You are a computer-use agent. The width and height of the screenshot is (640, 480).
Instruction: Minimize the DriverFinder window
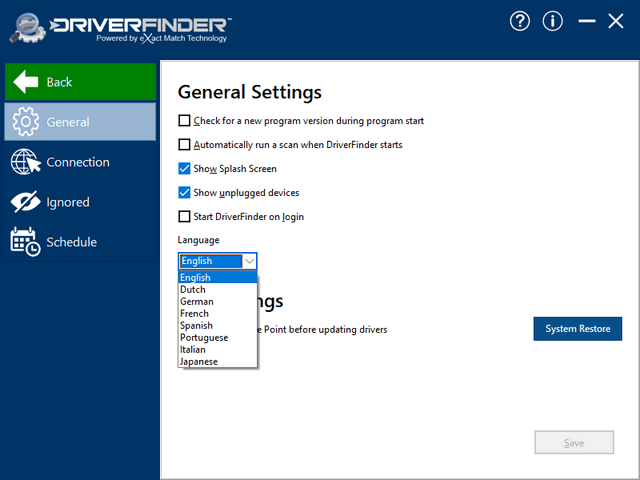click(x=585, y=21)
